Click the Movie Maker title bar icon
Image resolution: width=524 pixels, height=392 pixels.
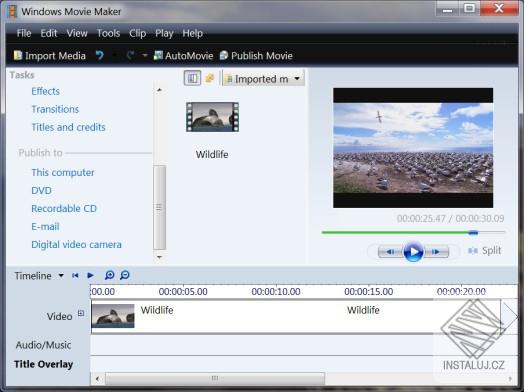coord(13,11)
